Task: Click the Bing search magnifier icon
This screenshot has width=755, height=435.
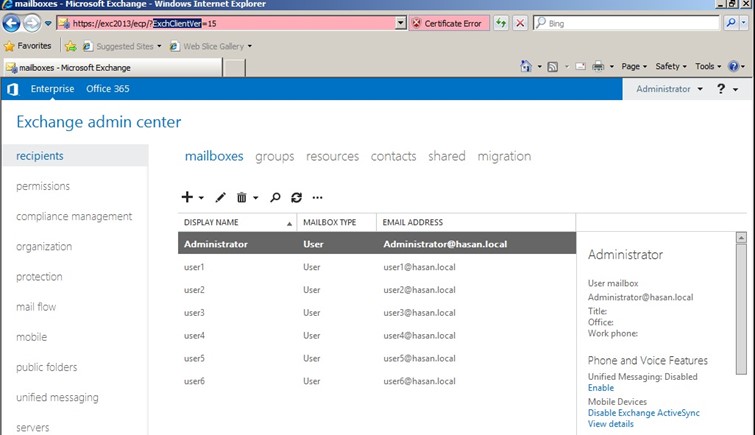Action: (x=731, y=23)
